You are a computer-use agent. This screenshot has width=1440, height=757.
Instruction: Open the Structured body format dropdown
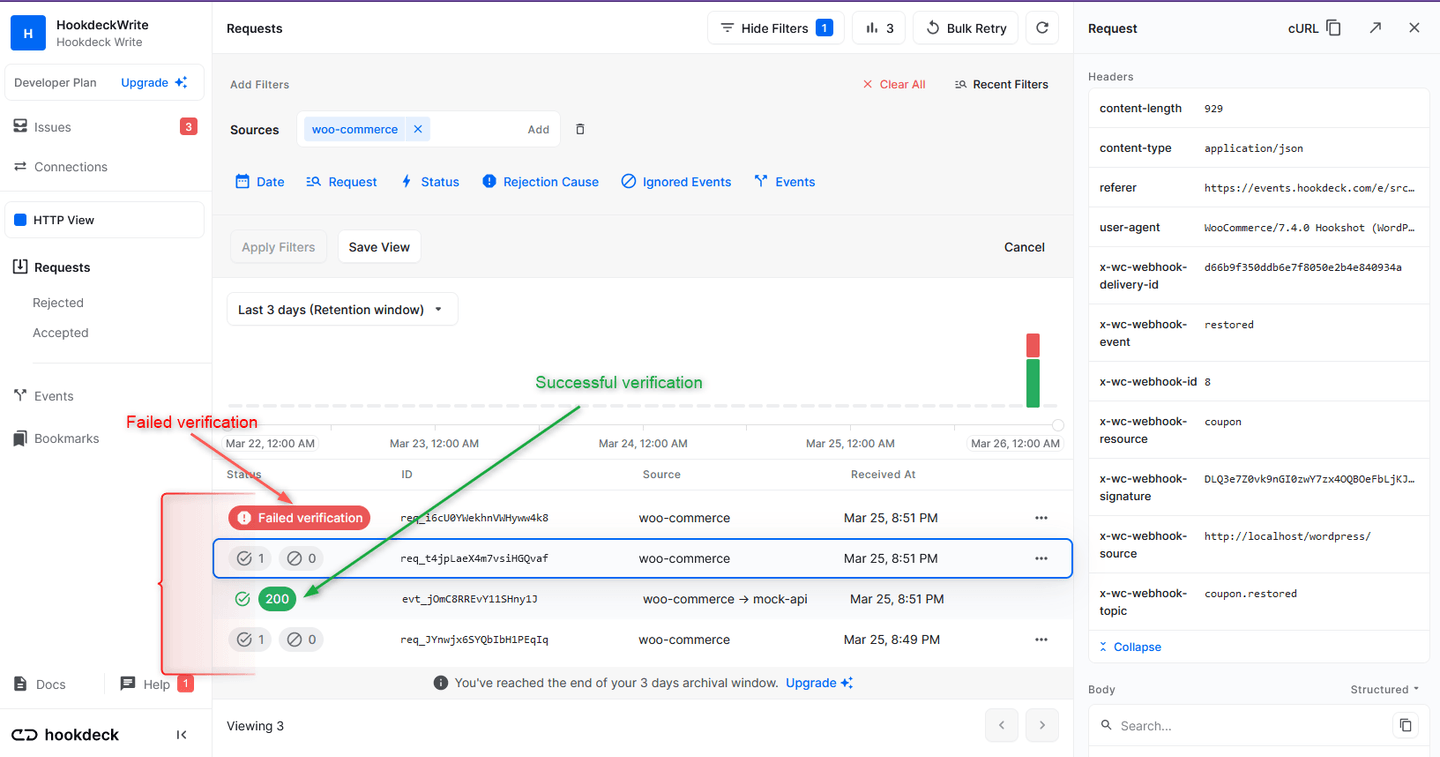[x=1383, y=689]
